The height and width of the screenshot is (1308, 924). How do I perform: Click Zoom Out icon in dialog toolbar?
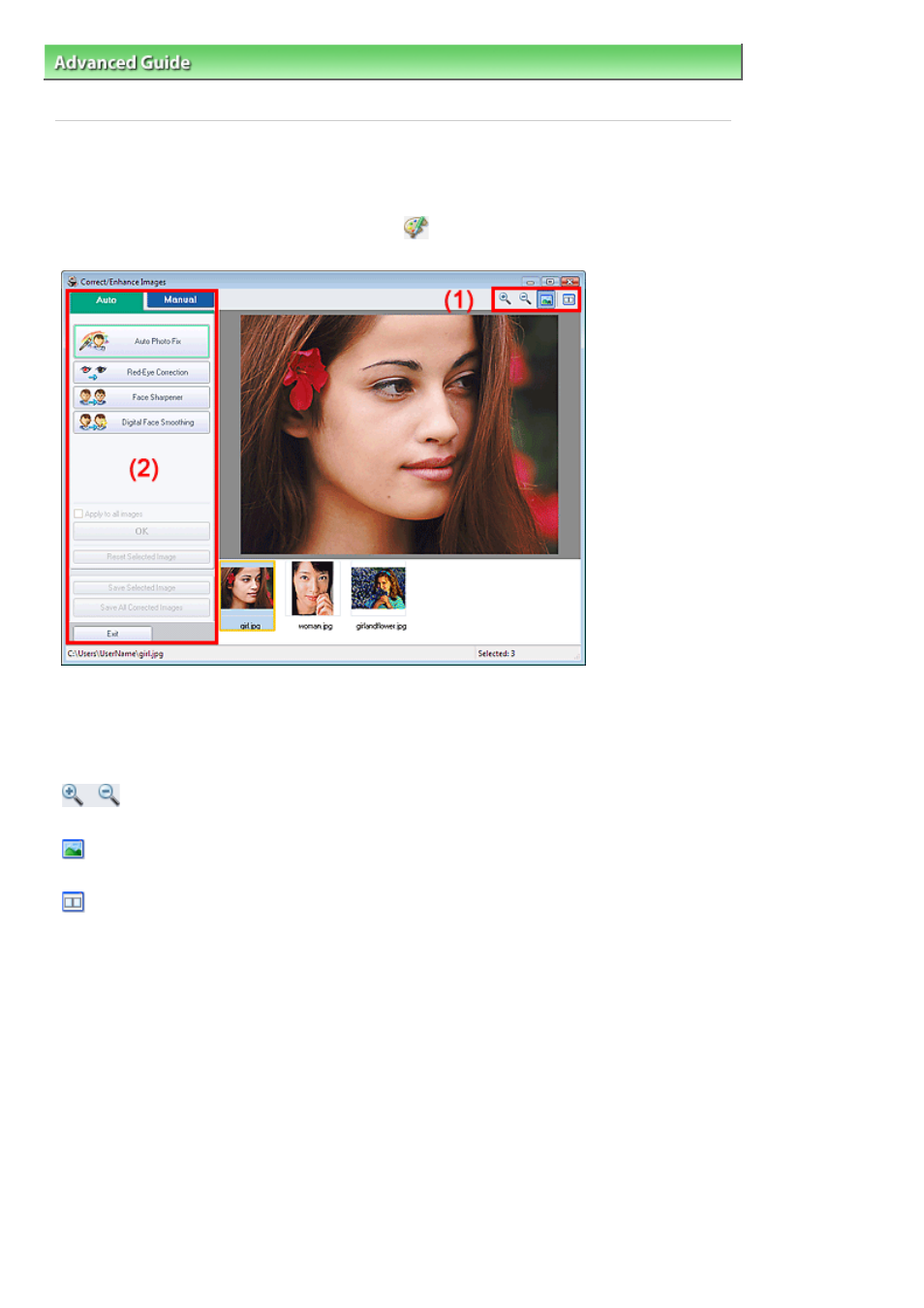tap(525, 299)
